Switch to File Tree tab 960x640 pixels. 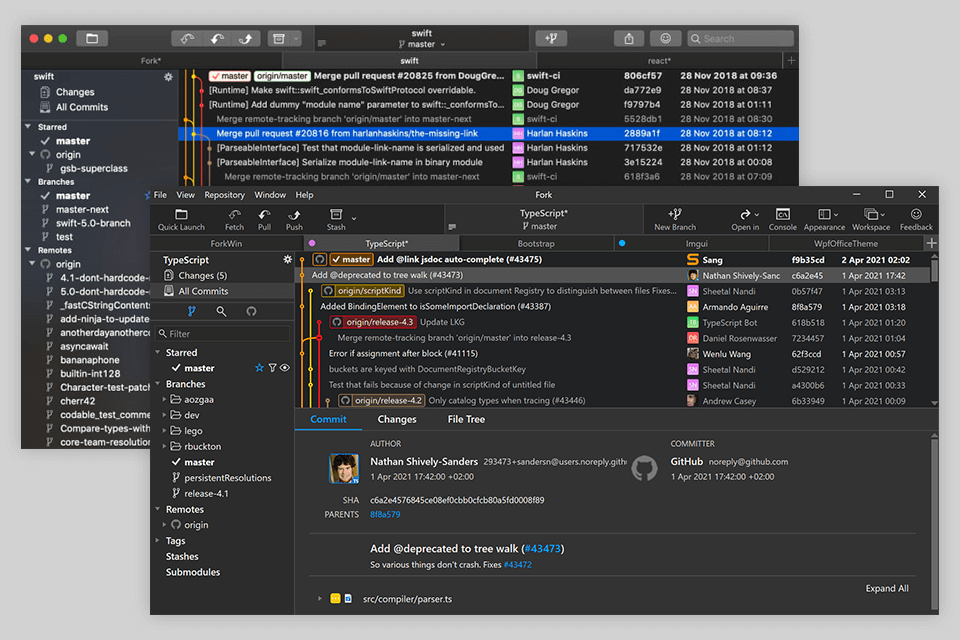click(x=466, y=419)
